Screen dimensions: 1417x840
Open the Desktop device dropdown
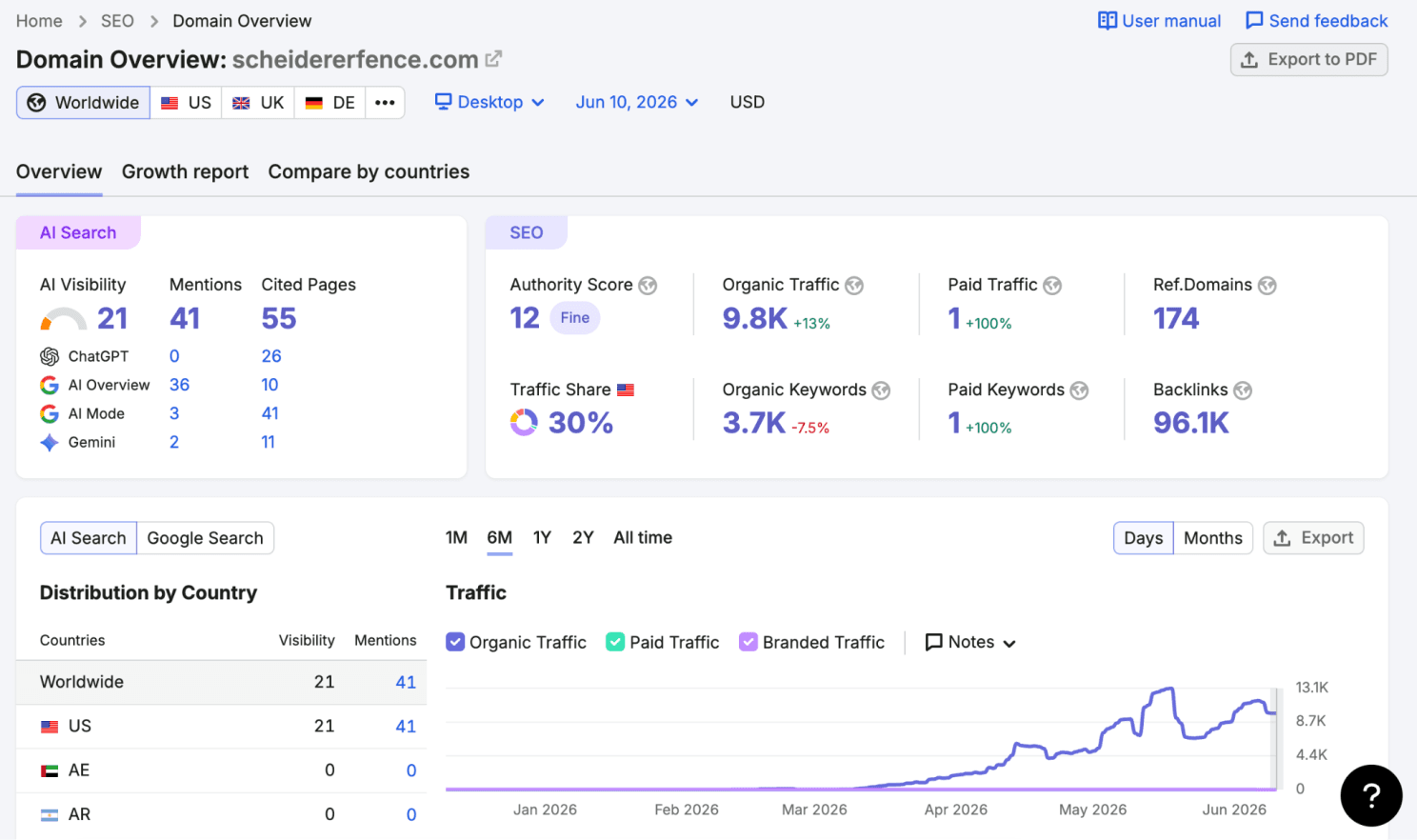pyautogui.click(x=489, y=102)
